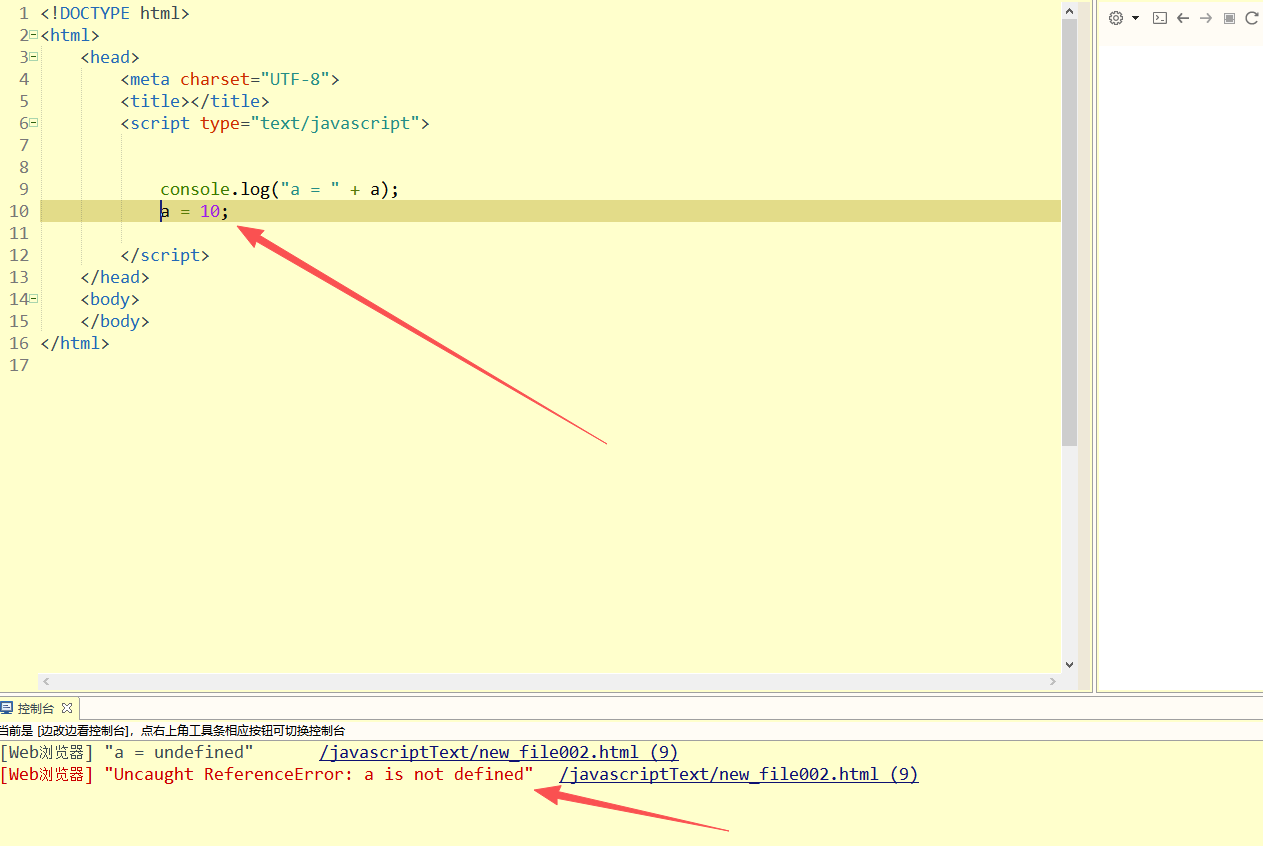Go forward with the right arrow icon

point(1206,18)
